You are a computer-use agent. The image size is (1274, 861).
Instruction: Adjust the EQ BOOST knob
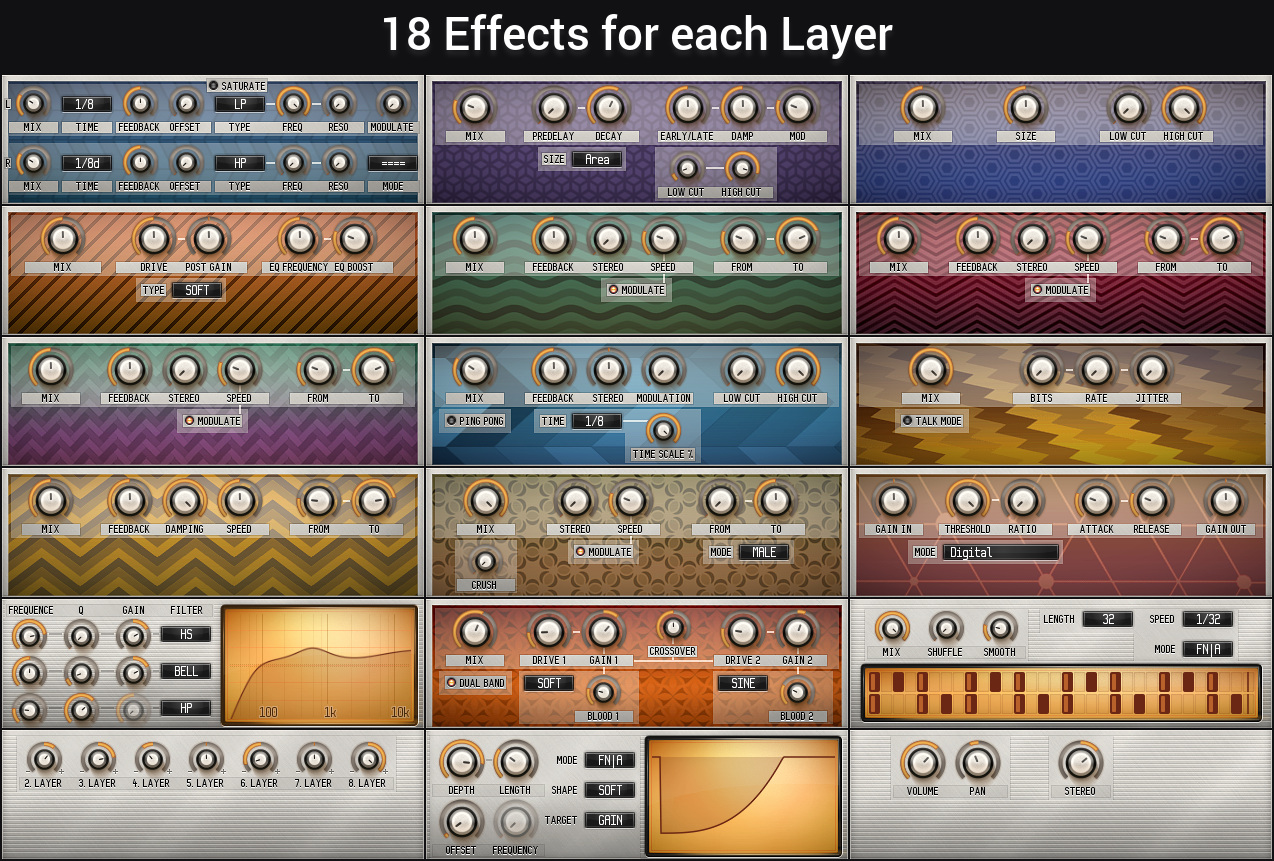tap(353, 238)
